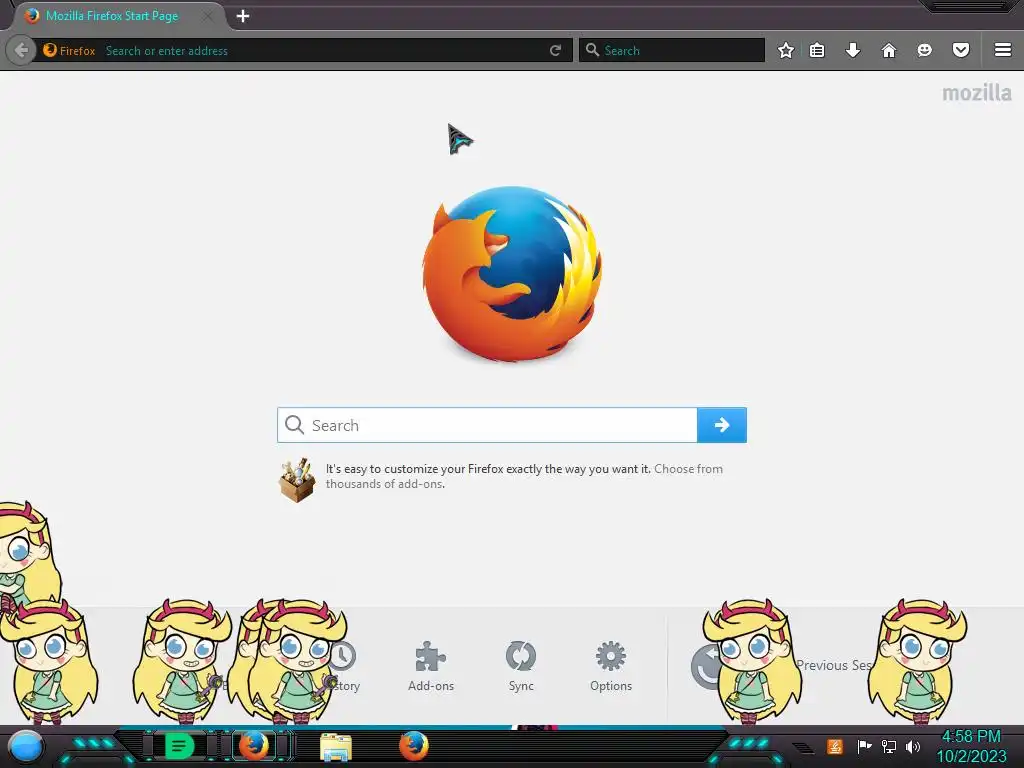
Task: Click the smiley face Hello icon
Action: pos(925,50)
